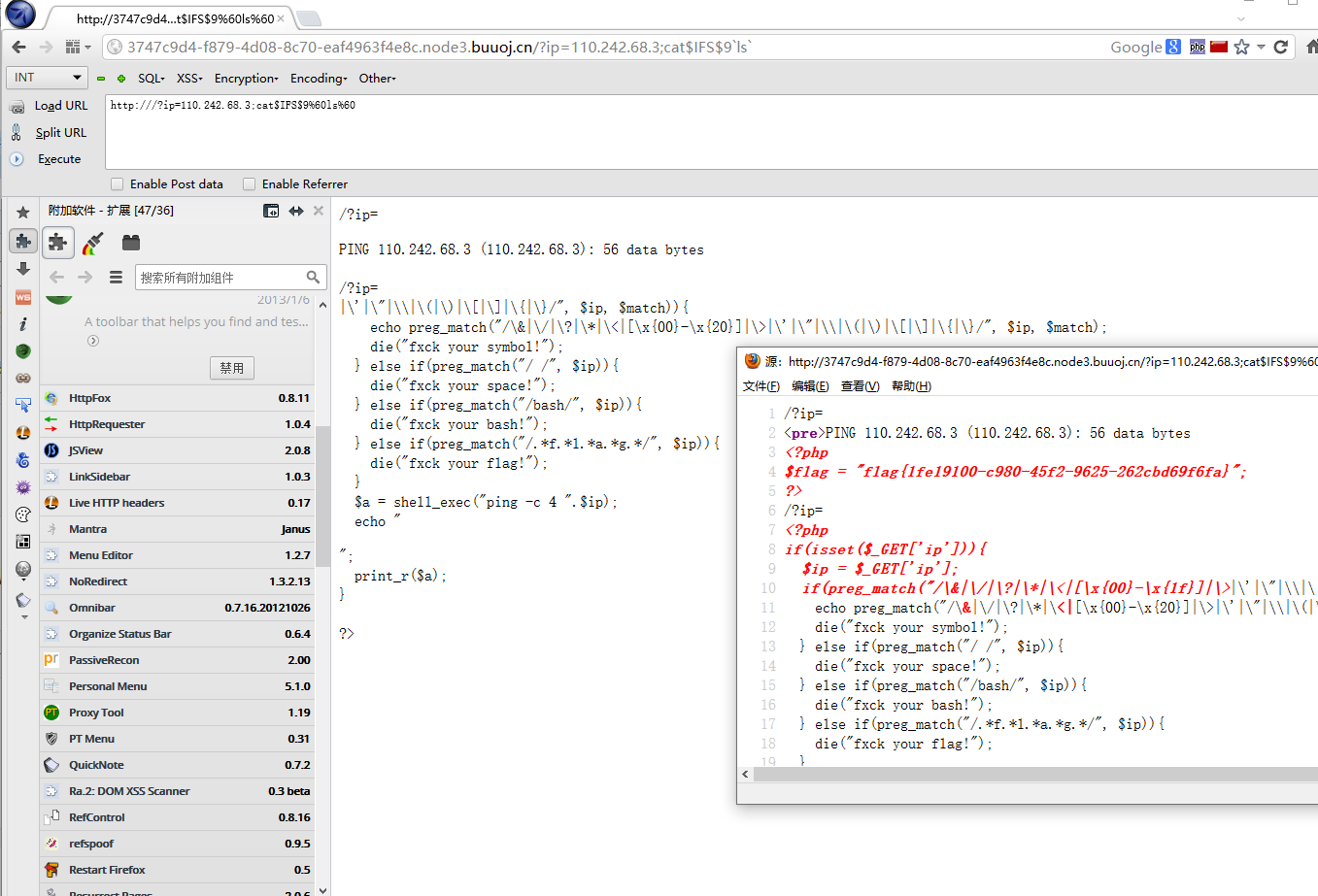Click the panel swap-sides double arrow icon
This screenshot has width=1318, height=896.
click(296, 211)
